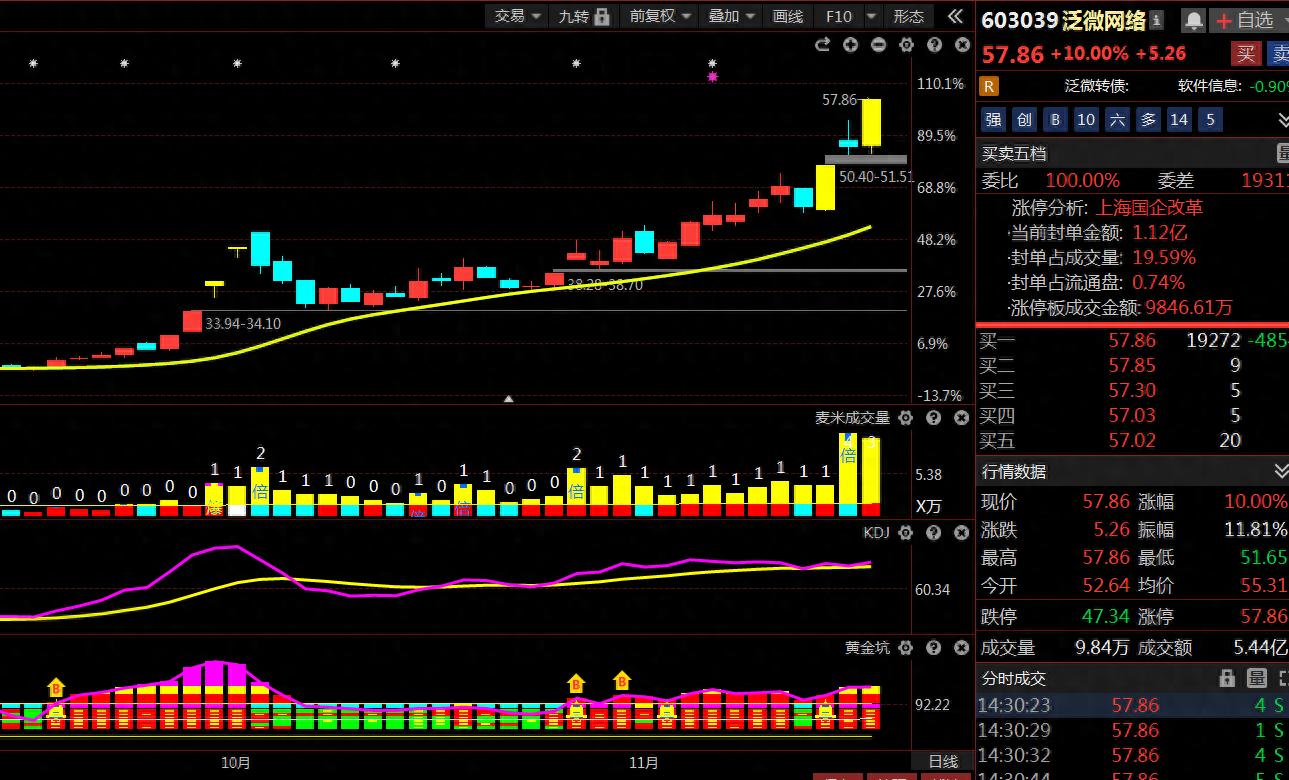The width and height of the screenshot is (1289, 780).
Task: Open KDJ indicator settings gear
Action: 906,533
